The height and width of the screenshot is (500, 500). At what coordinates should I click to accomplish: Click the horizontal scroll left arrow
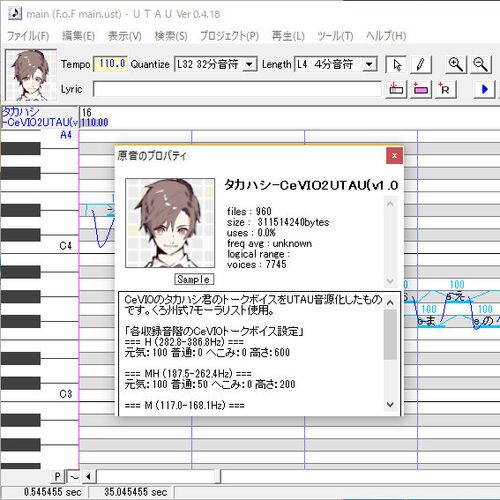click(88, 477)
